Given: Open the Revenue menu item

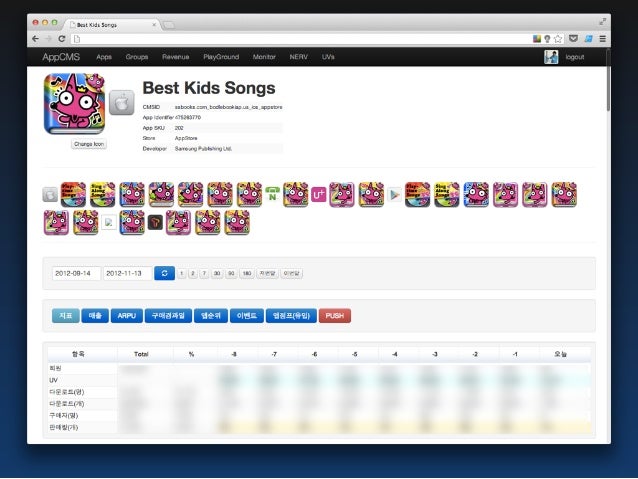Looking at the screenshot, I should point(175,57).
